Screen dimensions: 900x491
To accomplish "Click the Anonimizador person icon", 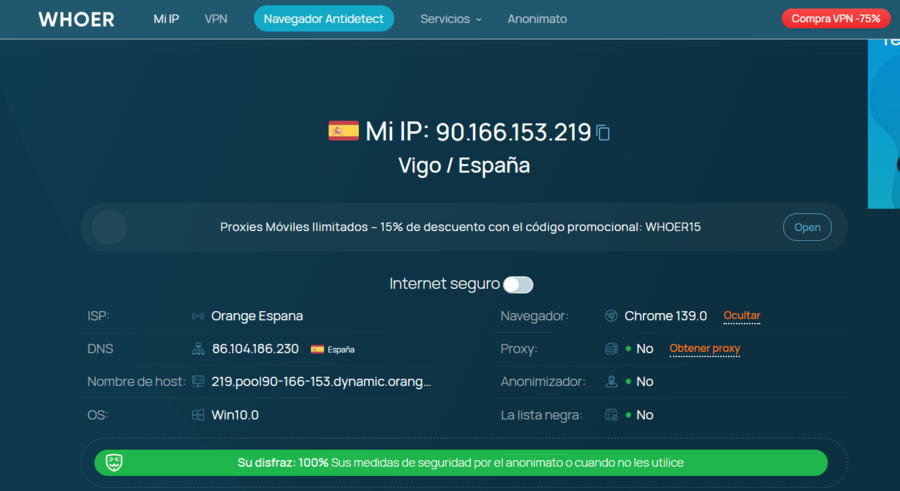I will [x=611, y=381].
